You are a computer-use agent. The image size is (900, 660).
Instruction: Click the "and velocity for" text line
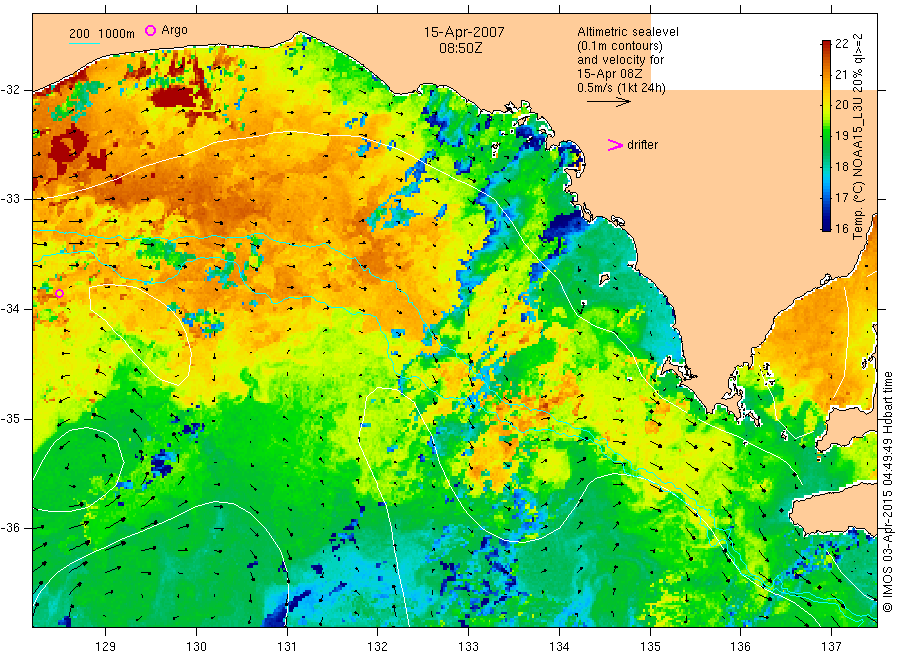(x=620, y=60)
